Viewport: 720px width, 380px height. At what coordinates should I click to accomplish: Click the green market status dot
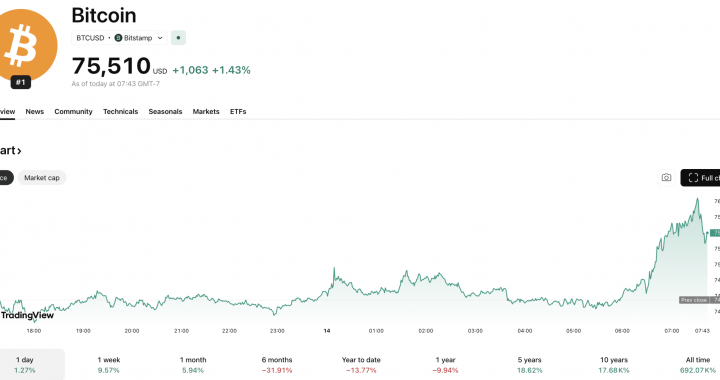[x=178, y=38]
